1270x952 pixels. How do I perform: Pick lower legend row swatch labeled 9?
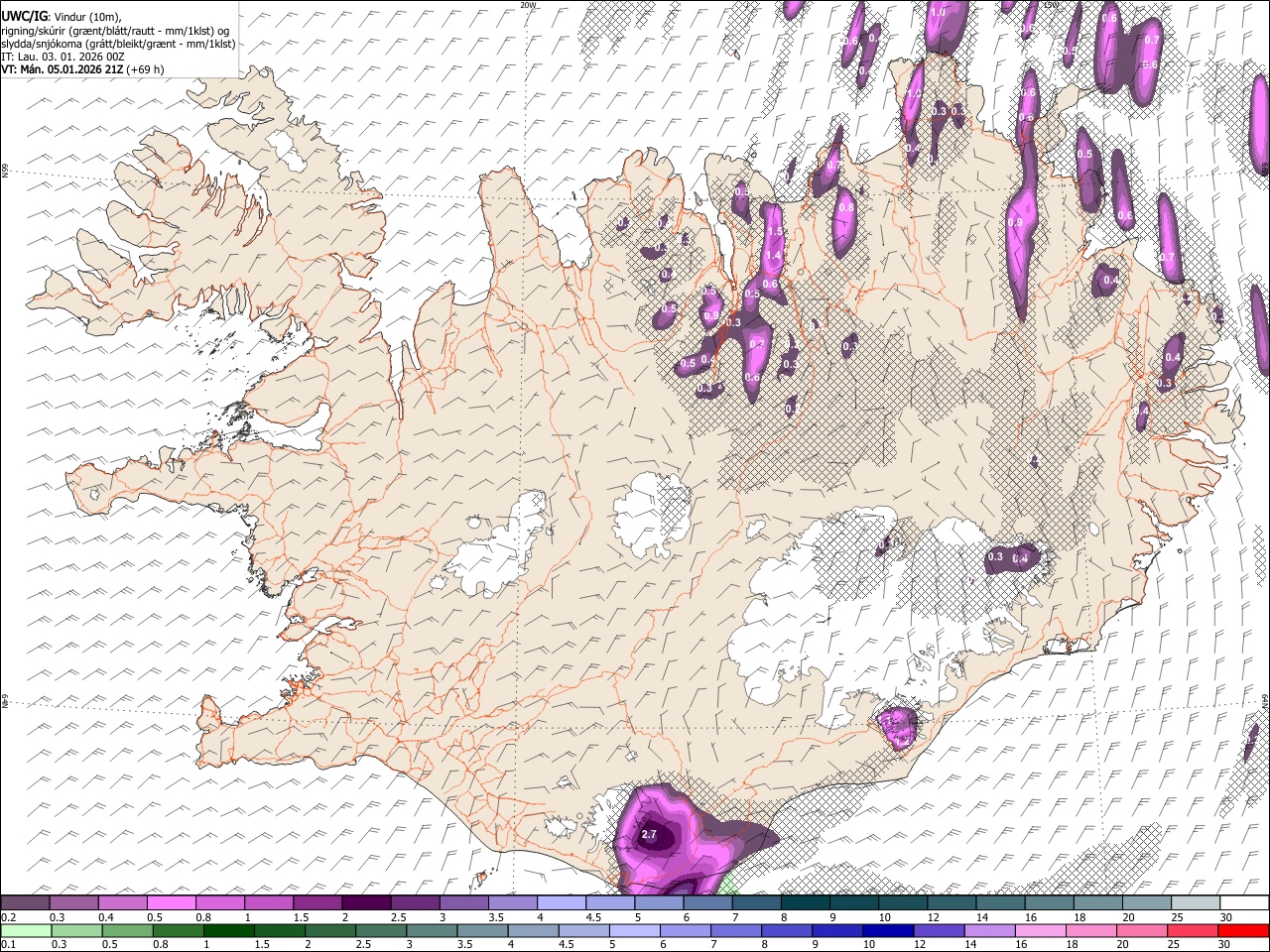click(837, 930)
